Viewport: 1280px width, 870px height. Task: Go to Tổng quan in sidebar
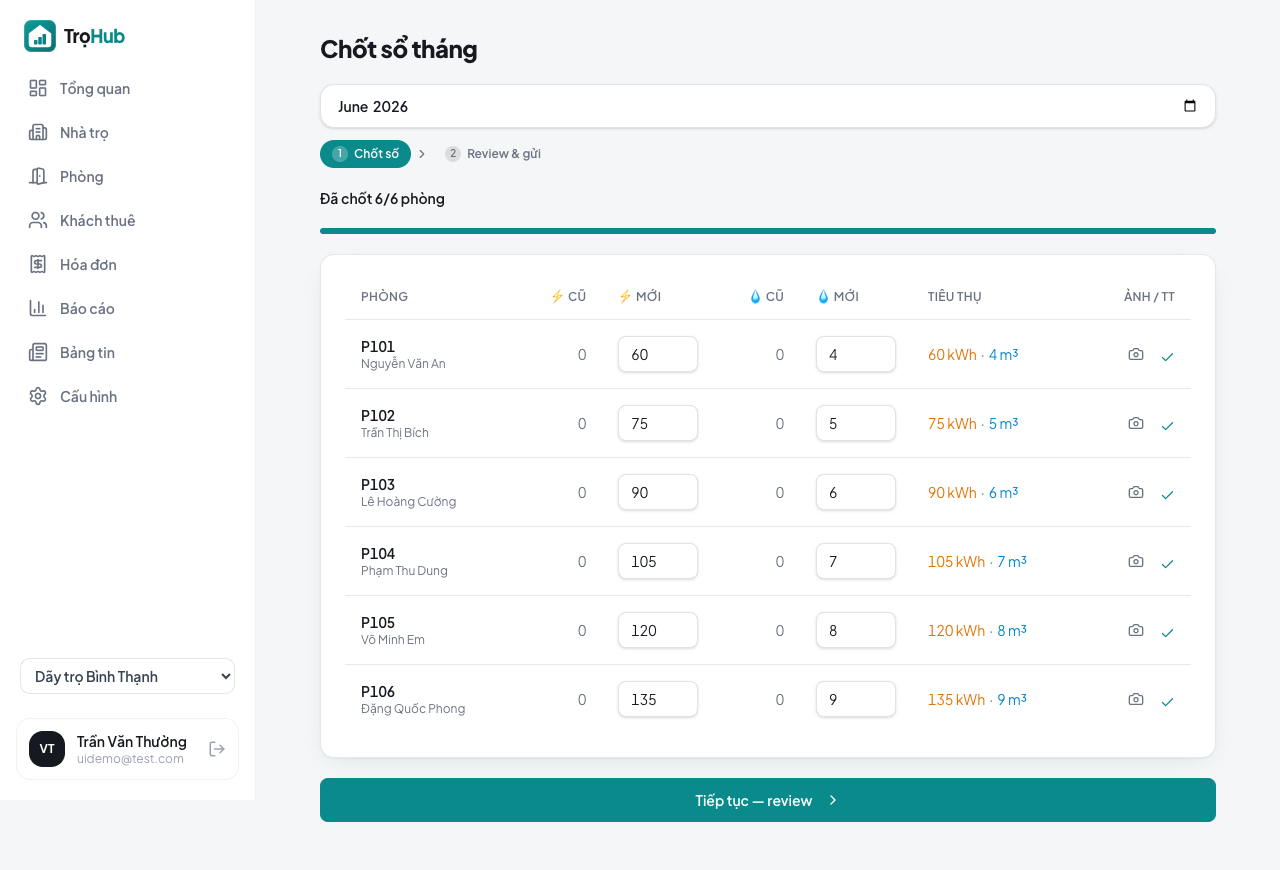point(128,88)
